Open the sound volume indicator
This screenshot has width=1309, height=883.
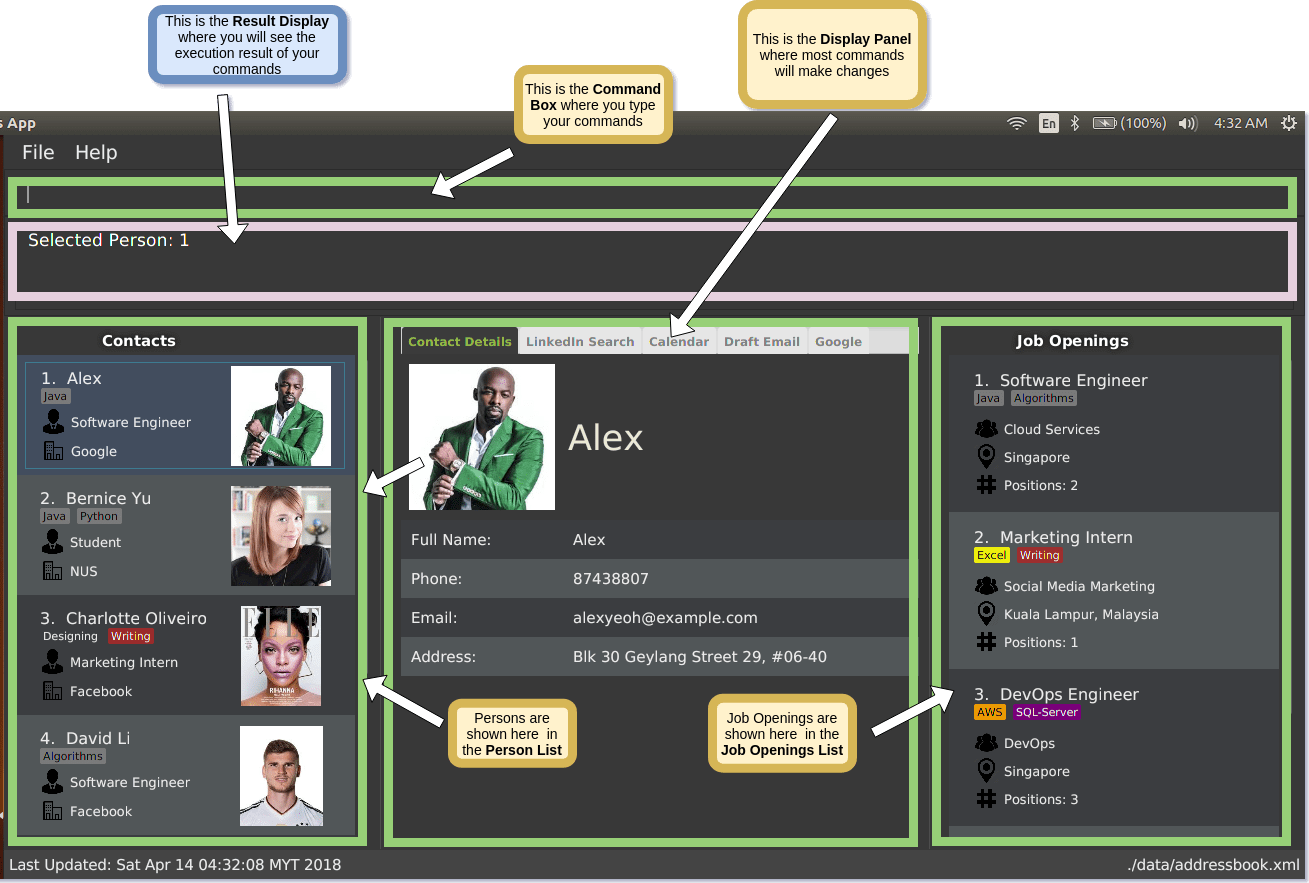(1188, 123)
